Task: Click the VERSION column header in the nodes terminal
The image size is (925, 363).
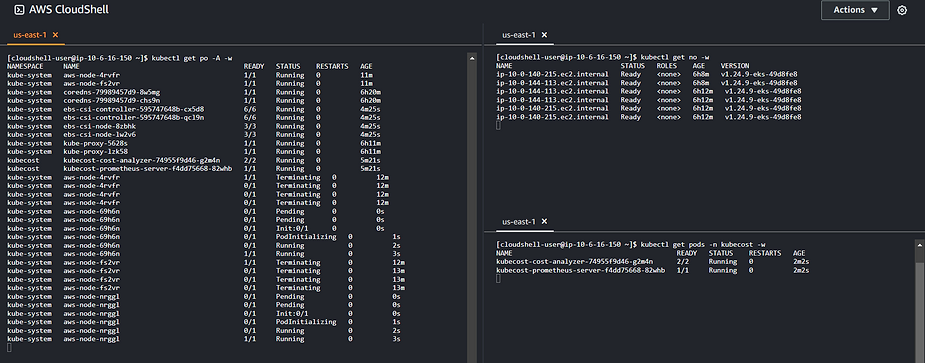Action: point(734,66)
